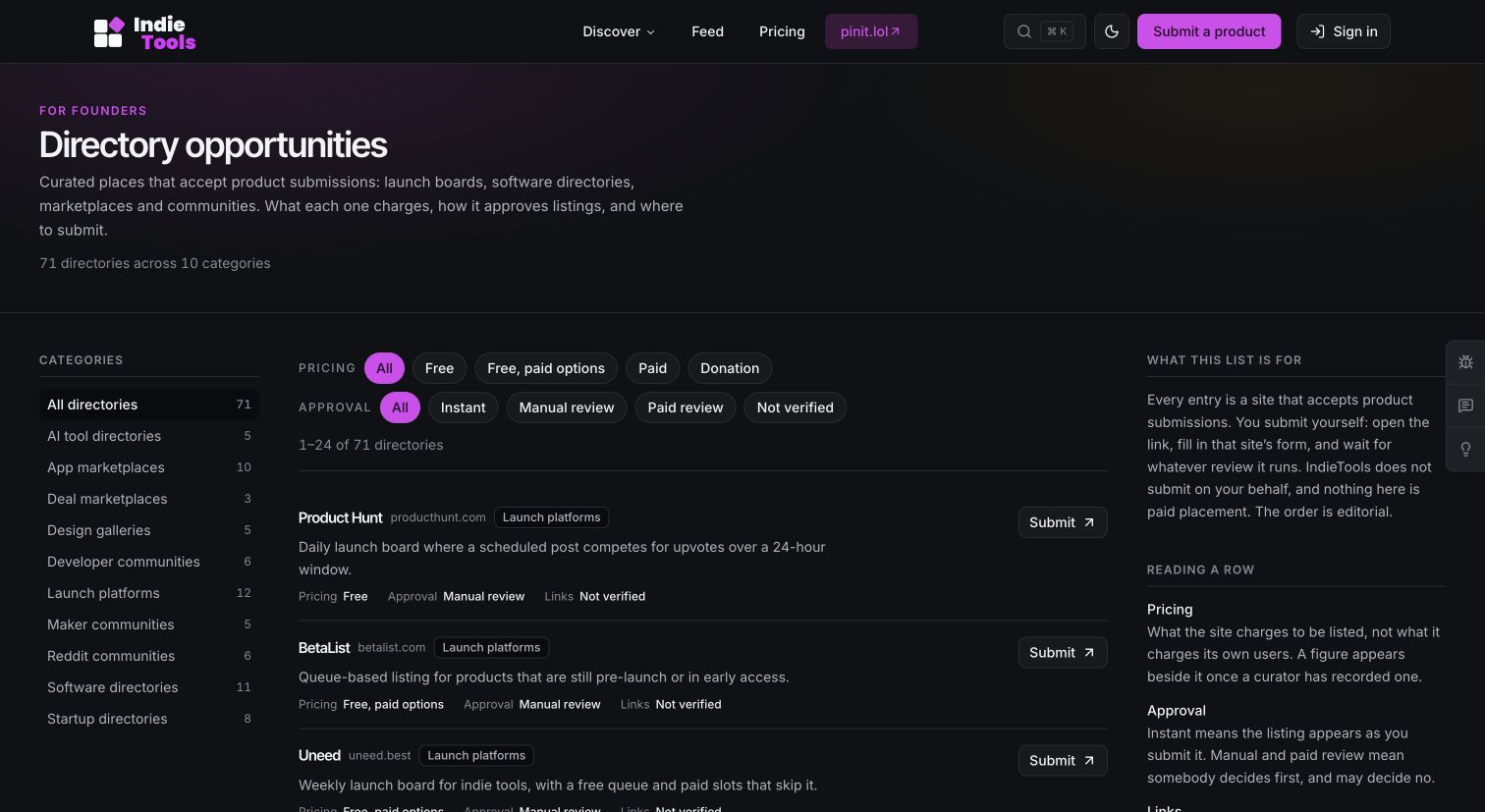This screenshot has width=1485, height=812.
Task: Select Maker communities category
Action: click(x=149, y=624)
